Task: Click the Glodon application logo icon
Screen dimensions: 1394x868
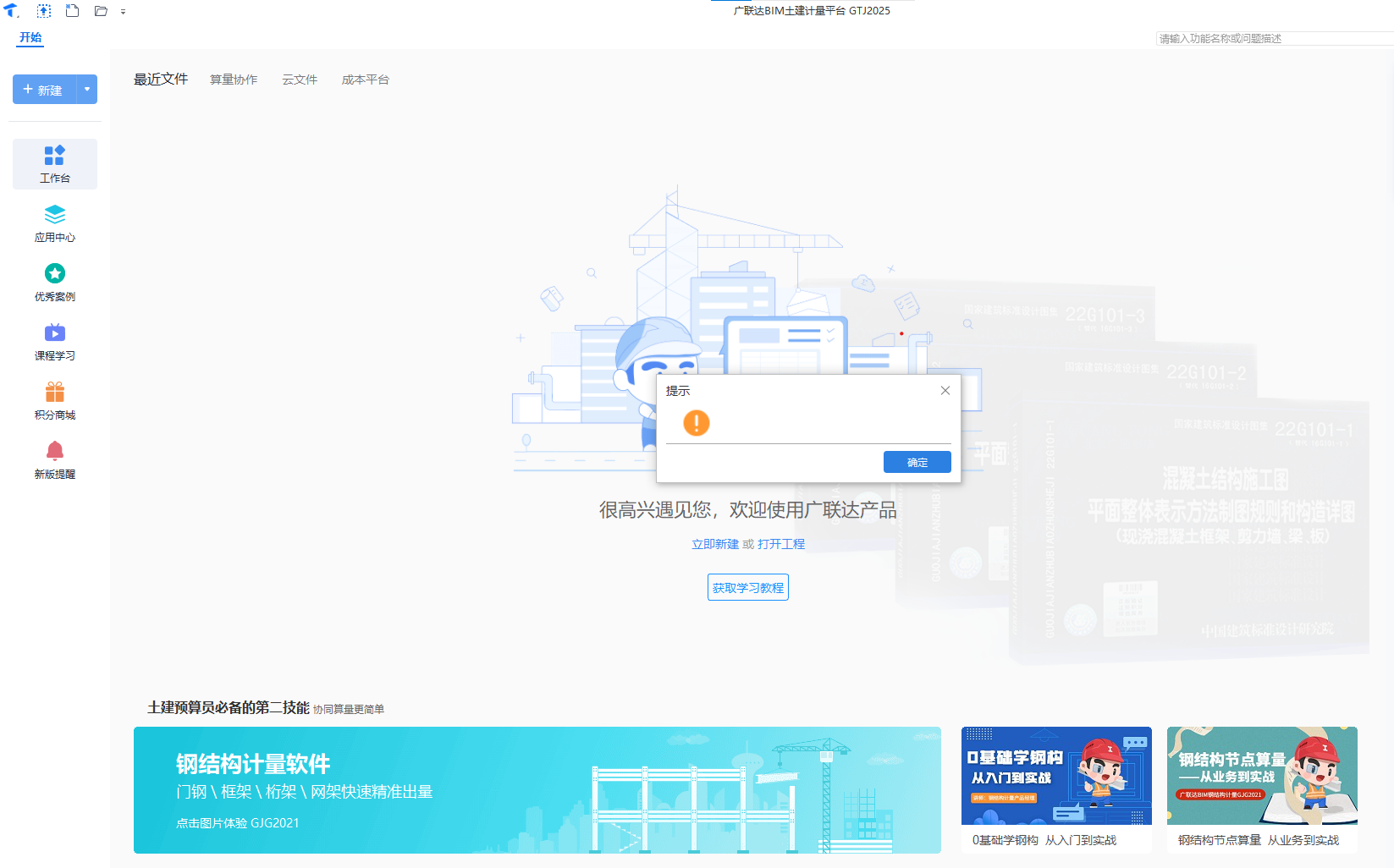Action: (x=11, y=11)
